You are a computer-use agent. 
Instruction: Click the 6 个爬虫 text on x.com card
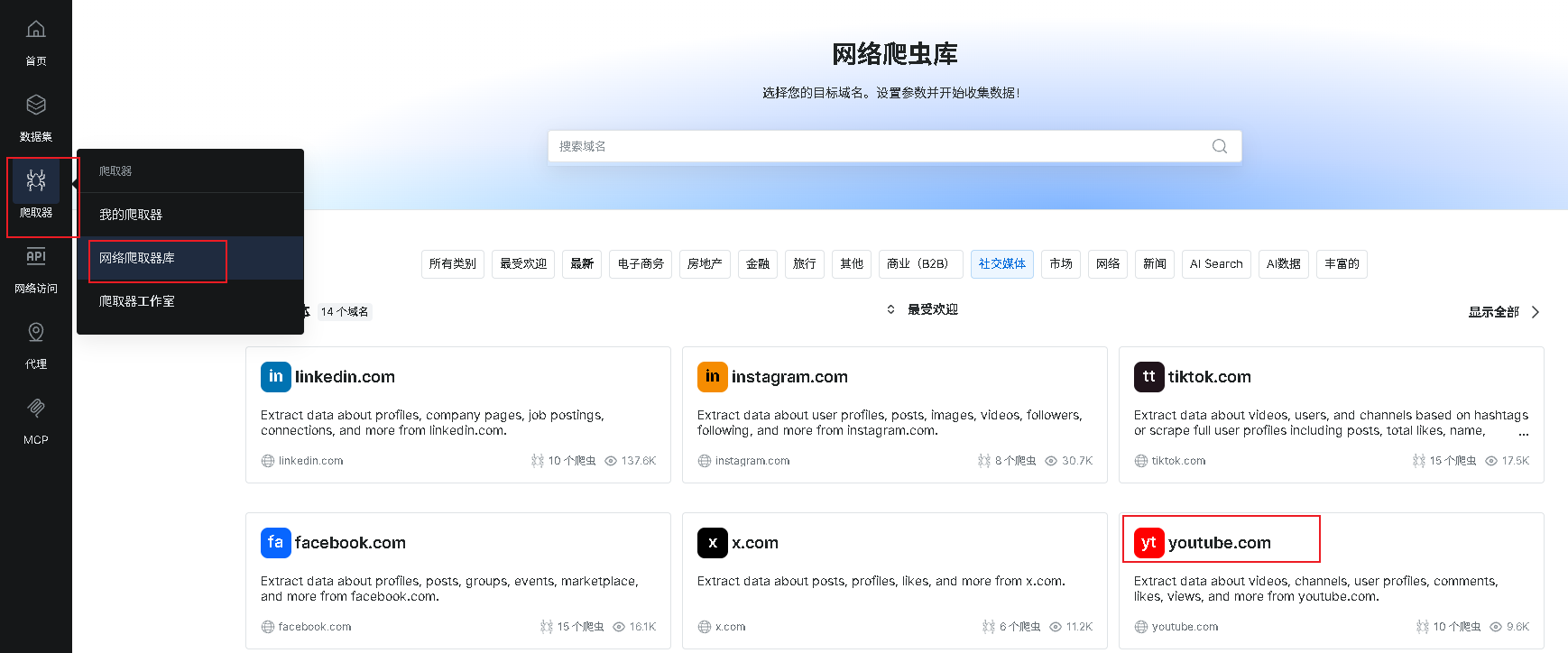[1020, 627]
